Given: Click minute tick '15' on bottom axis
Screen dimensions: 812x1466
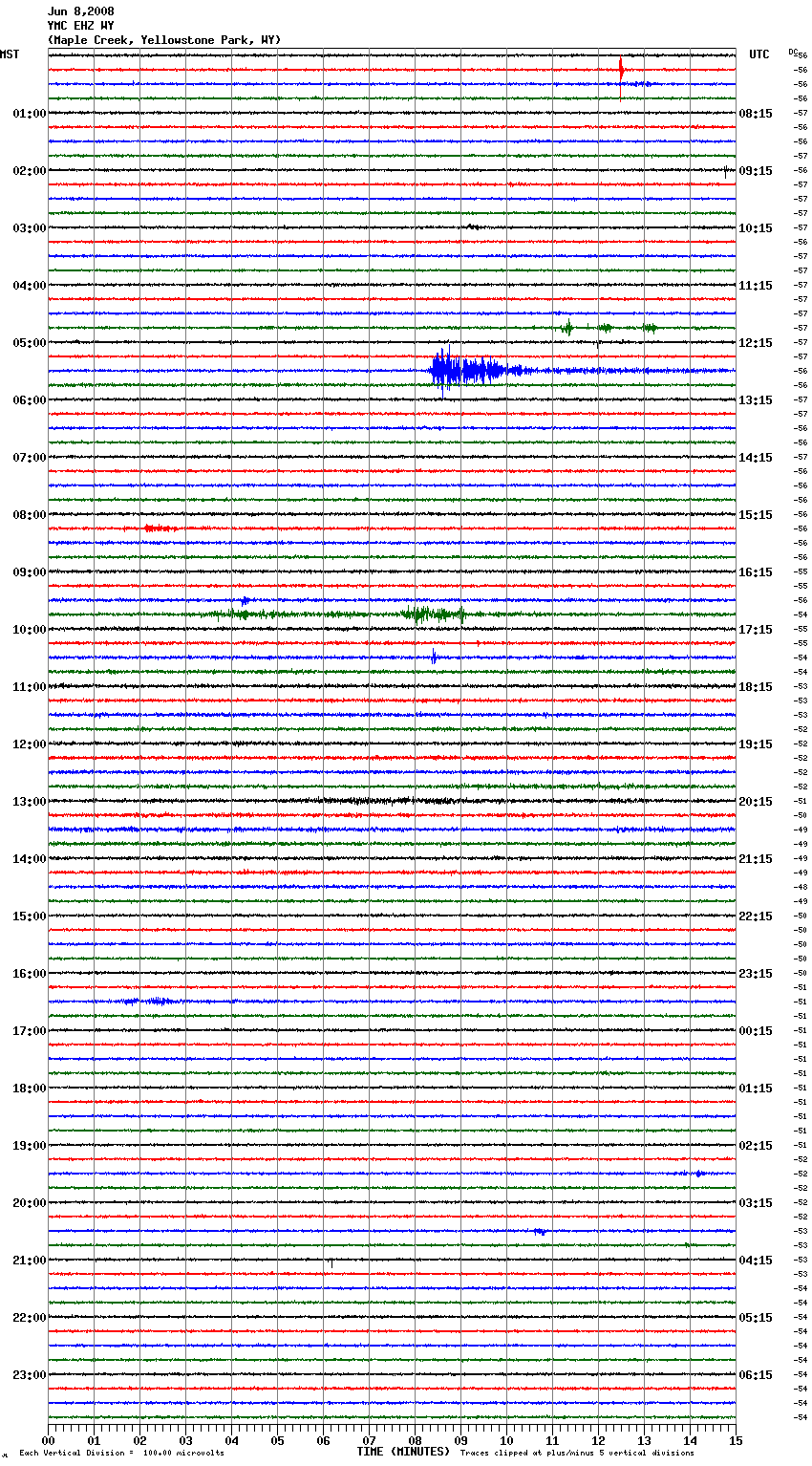Looking at the screenshot, I should coord(736,1440).
